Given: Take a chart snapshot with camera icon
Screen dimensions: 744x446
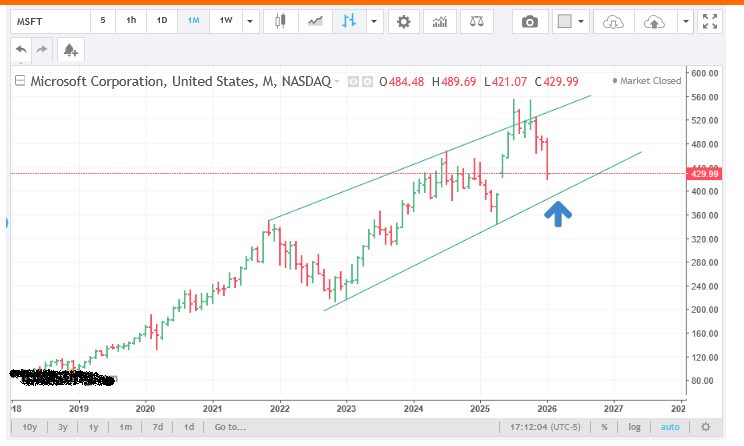Looking at the screenshot, I should (530, 21).
